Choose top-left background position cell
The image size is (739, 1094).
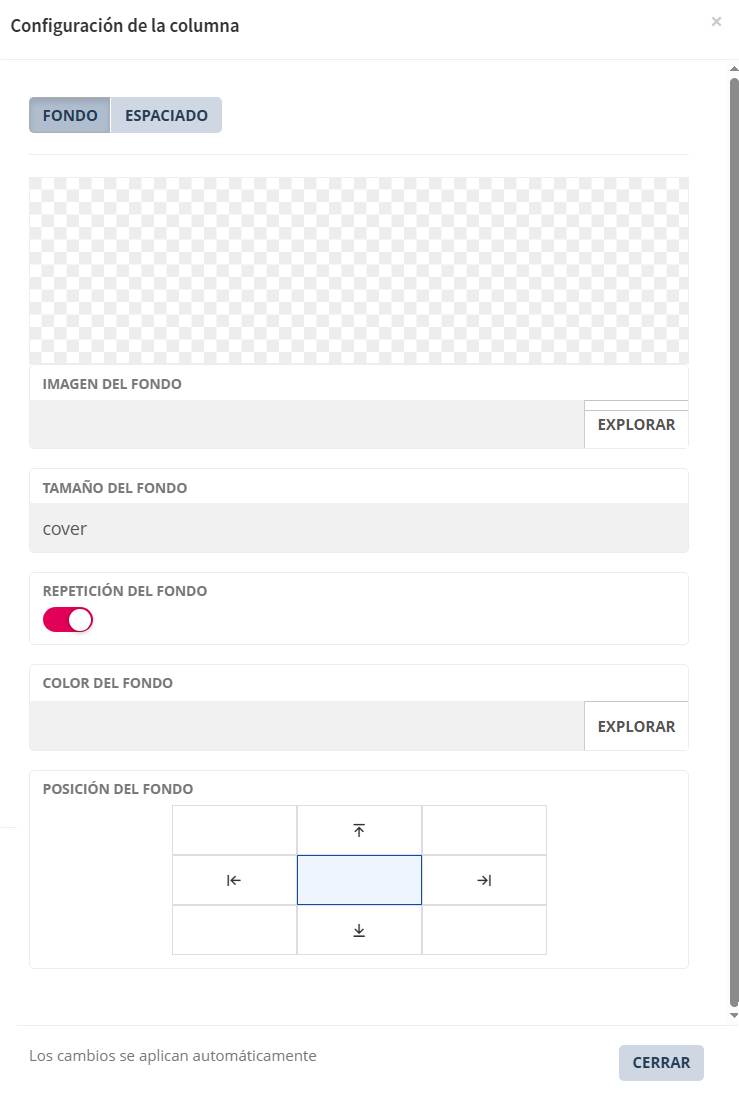(x=234, y=830)
